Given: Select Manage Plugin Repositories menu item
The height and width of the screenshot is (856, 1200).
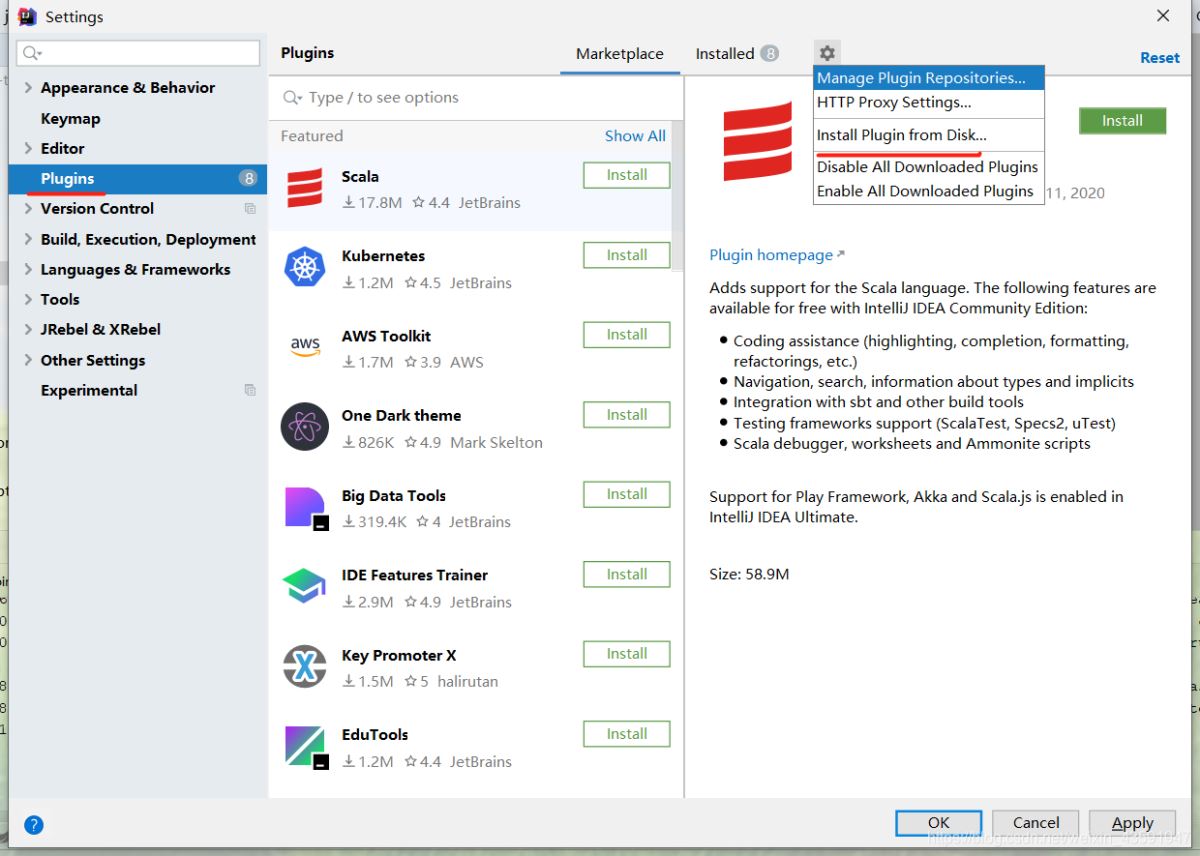Looking at the screenshot, I should 929,78.
